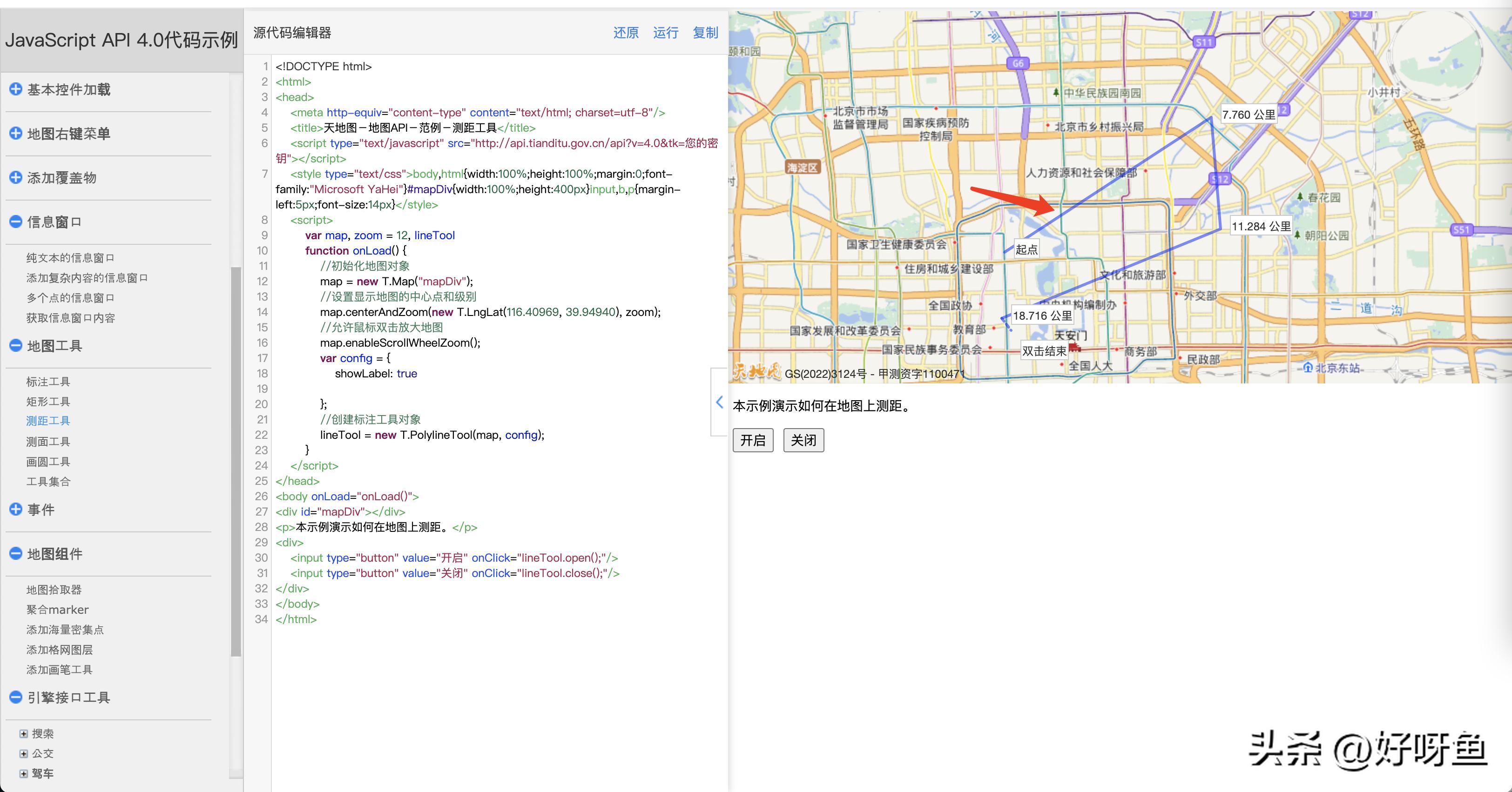Click the plus icon beside 添加覆盖物

(x=16, y=177)
